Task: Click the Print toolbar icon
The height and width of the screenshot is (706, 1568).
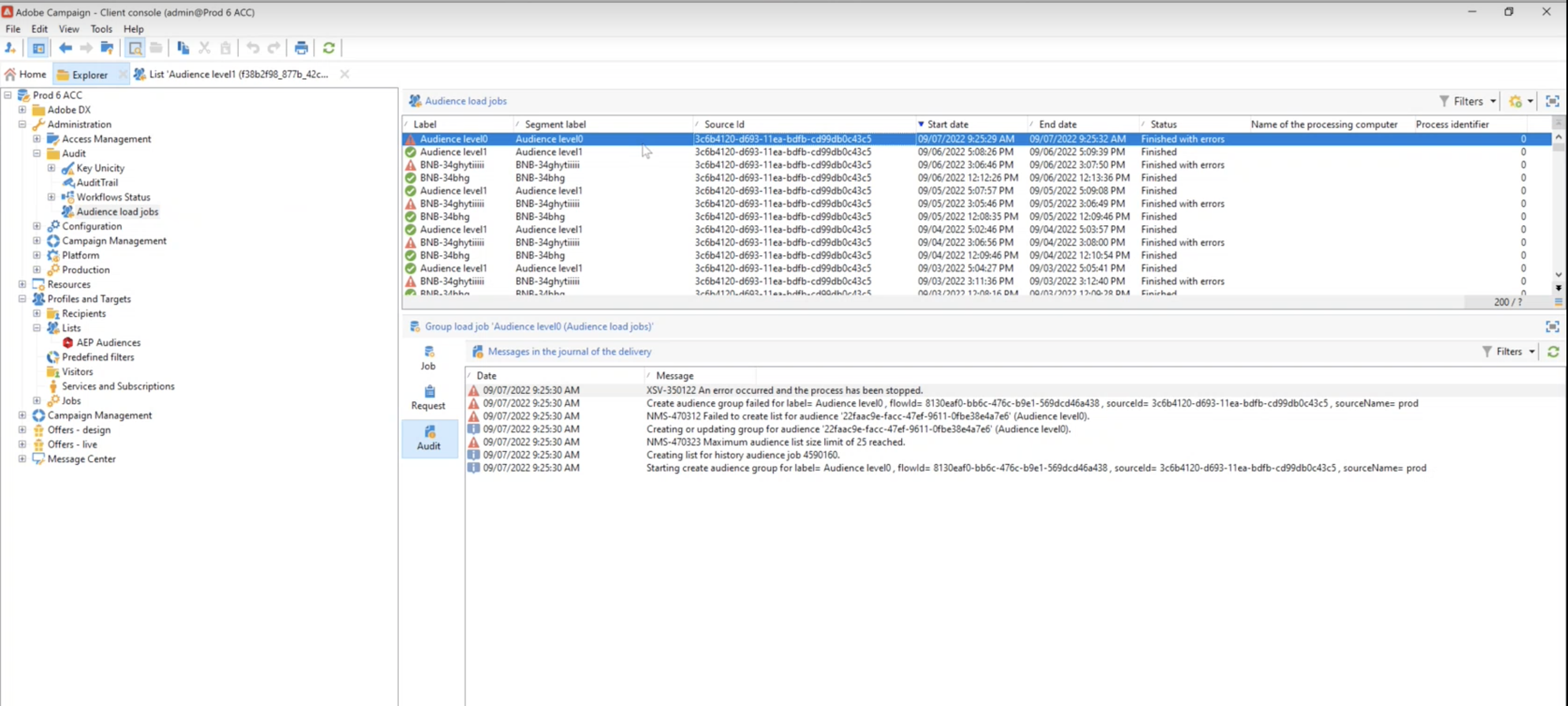Action: [301, 48]
